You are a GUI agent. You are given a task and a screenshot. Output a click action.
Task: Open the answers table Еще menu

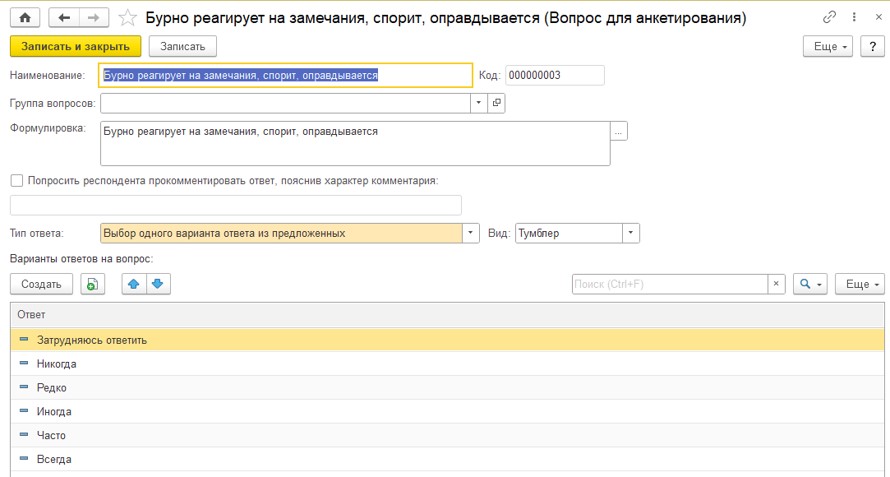tap(860, 284)
